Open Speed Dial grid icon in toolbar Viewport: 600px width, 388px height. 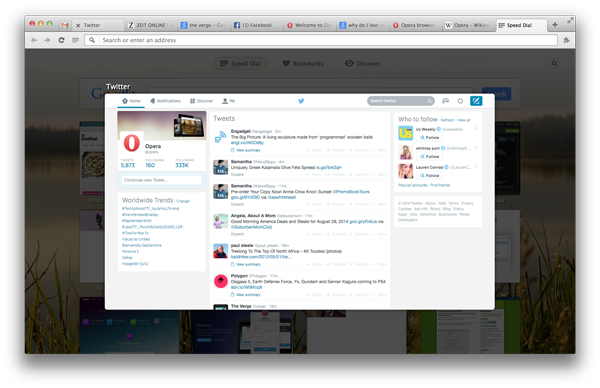(x=75, y=40)
